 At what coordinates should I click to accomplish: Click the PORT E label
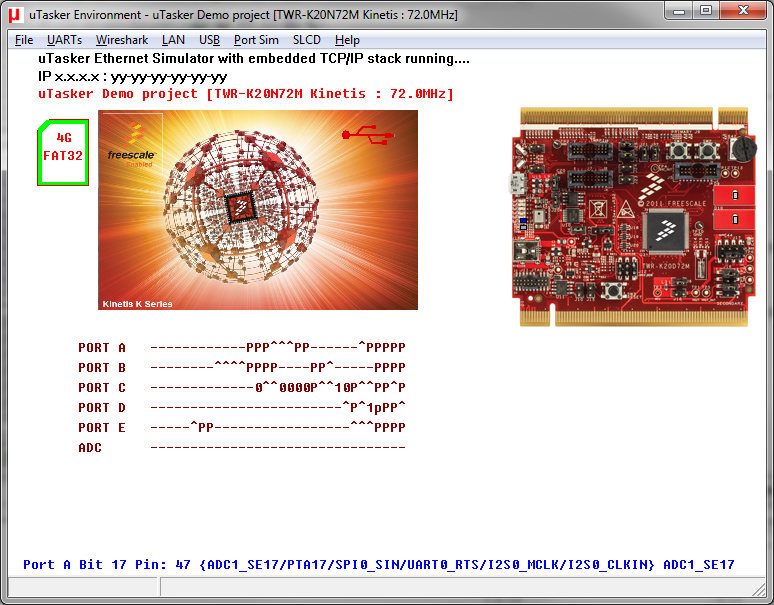pos(102,427)
